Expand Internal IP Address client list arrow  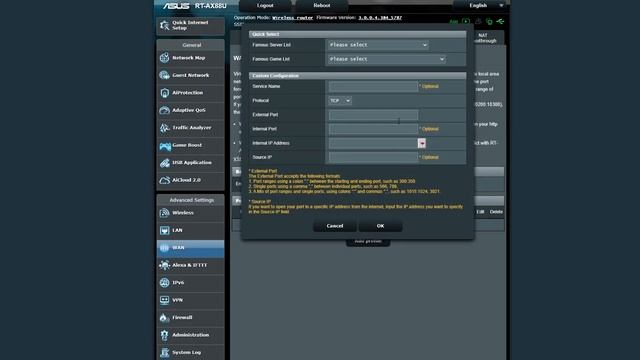(x=422, y=143)
